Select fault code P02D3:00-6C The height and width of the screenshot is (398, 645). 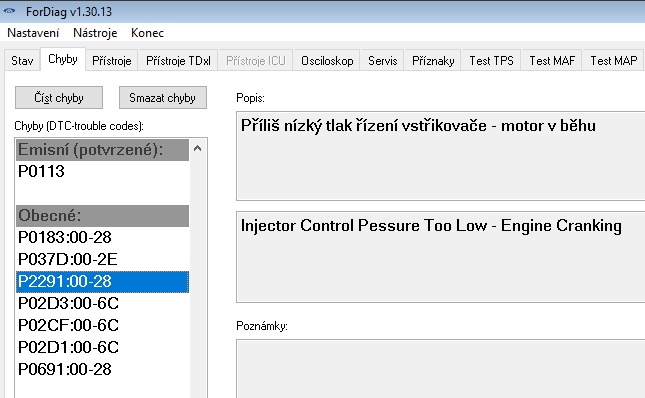coord(102,303)
